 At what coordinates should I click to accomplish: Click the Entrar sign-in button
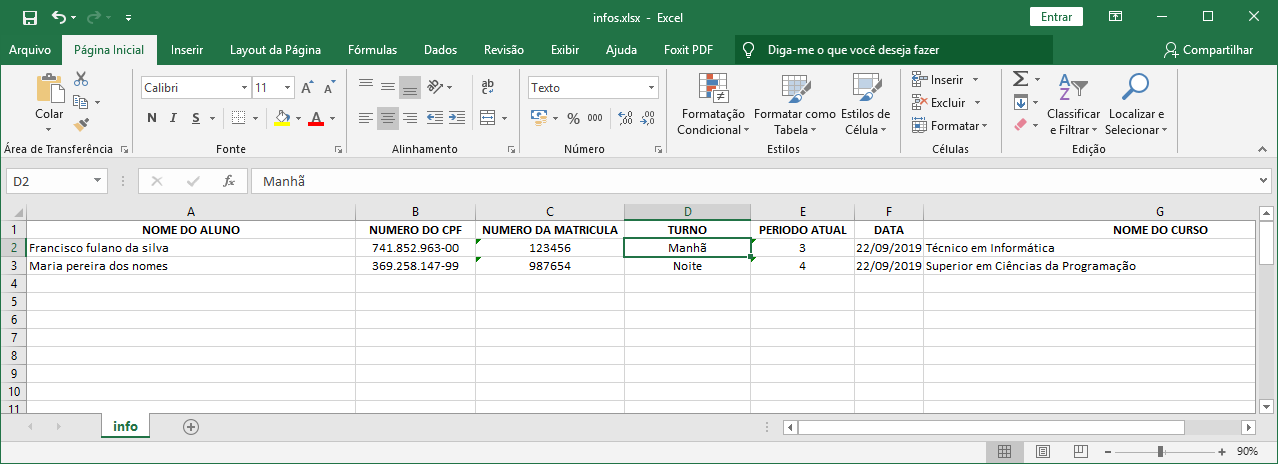coord(1056,17)
